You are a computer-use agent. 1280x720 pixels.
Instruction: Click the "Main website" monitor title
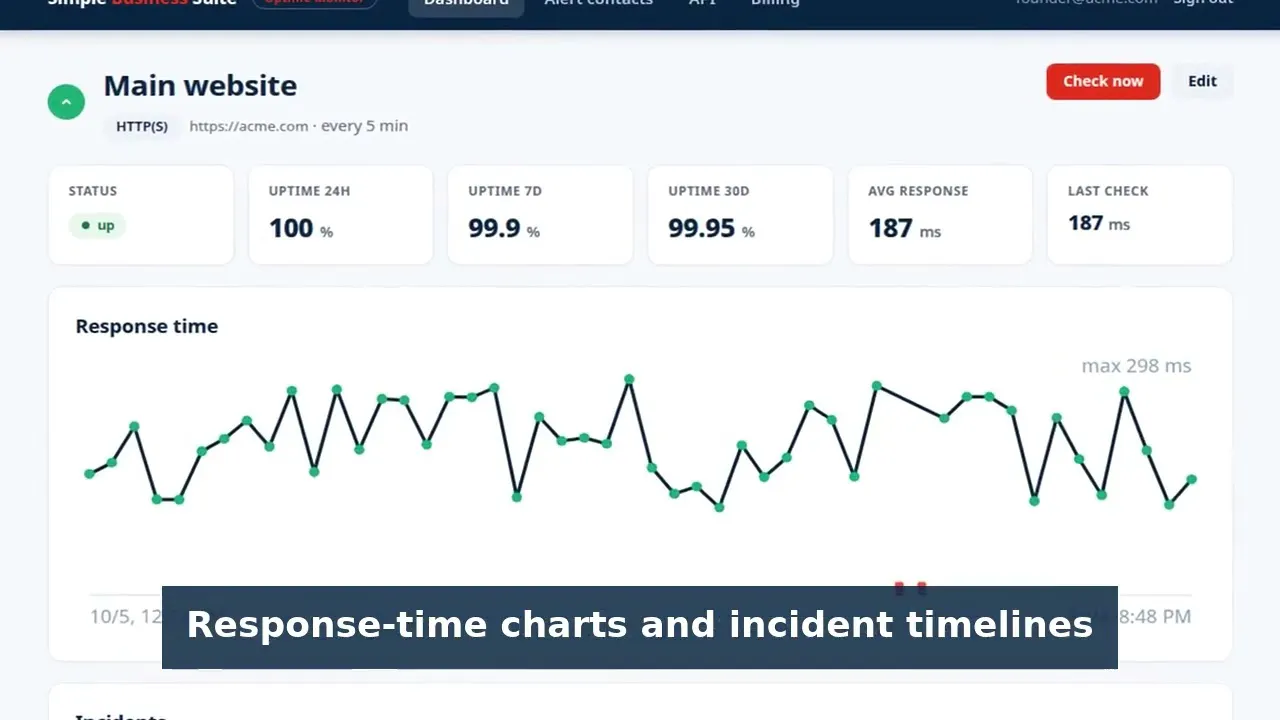(x=200, y=86)
